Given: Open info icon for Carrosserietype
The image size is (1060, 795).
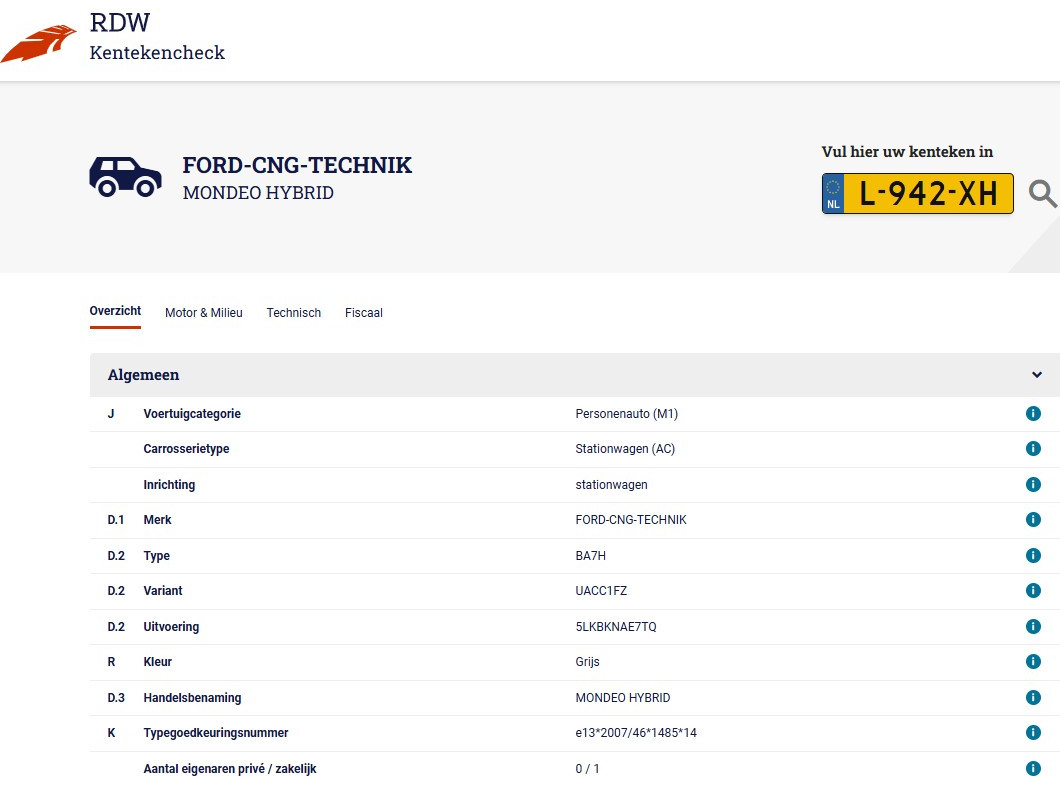Looking at the screenshot, I should (x=1033, y=449).
